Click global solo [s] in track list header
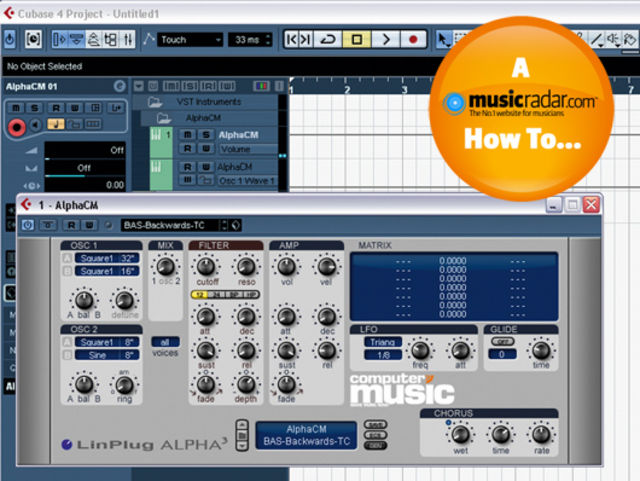Screen dimensions: 640x481 click(x=190, y=86)
